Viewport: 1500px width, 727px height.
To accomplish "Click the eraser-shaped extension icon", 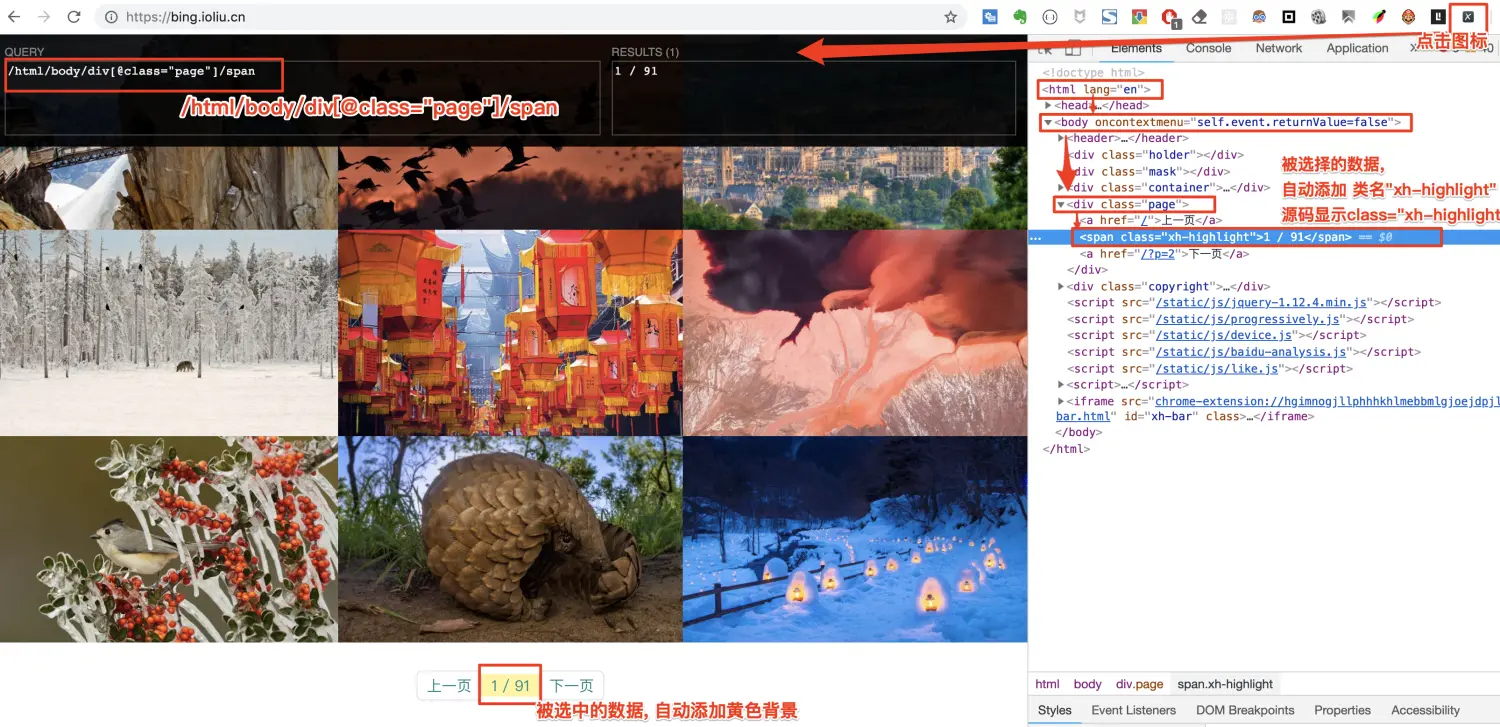I will point(1198,16).
